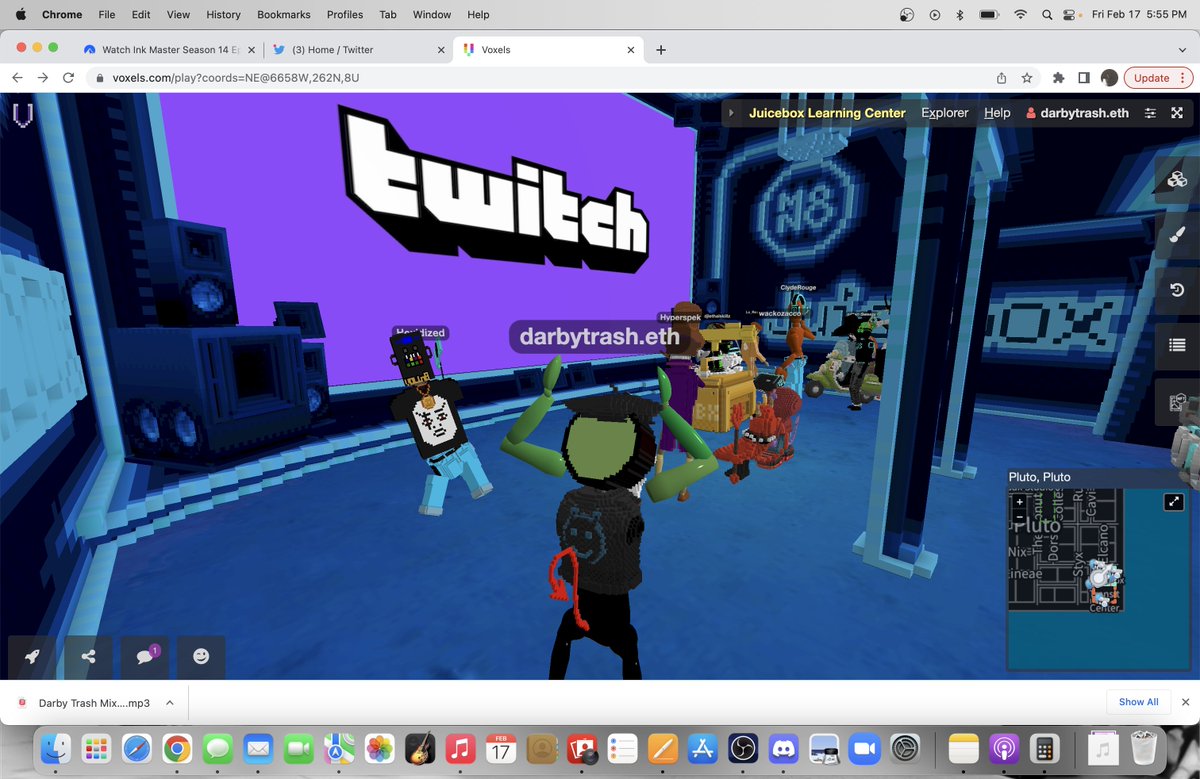
Task: Open the Window menu in the menu bar
Action: [432, 15]
